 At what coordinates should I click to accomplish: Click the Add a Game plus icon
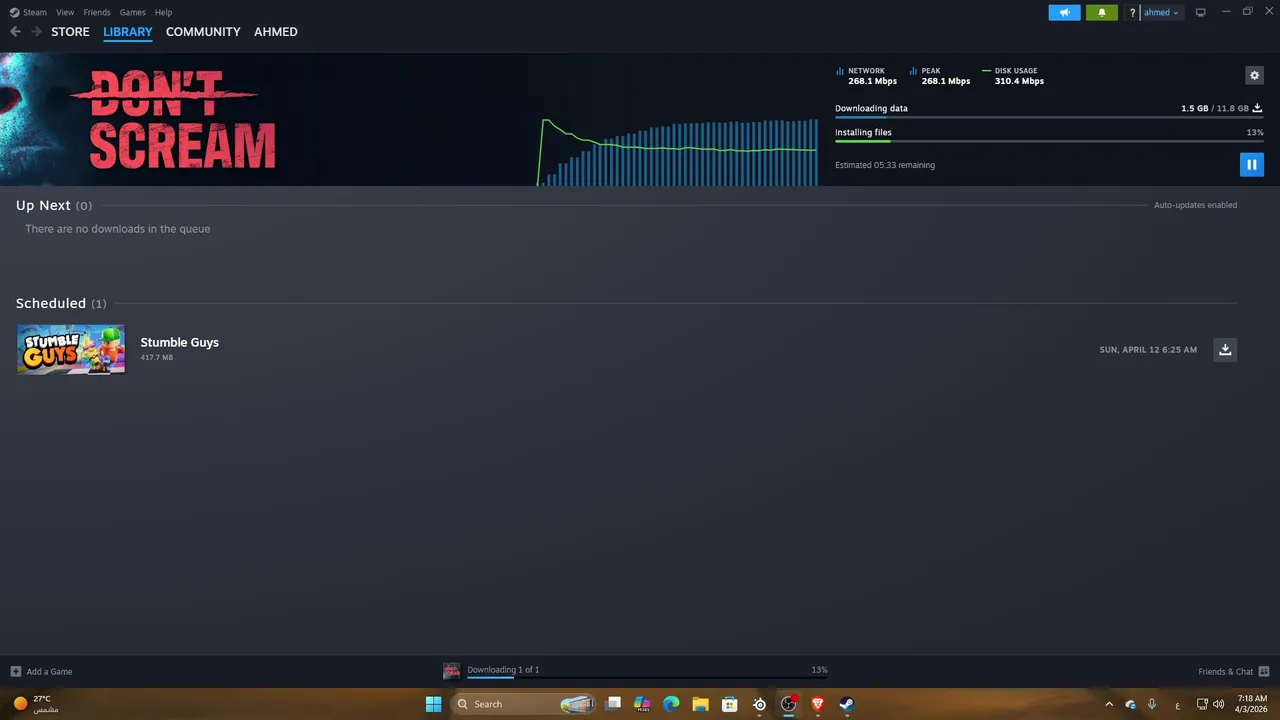point(15,672)
